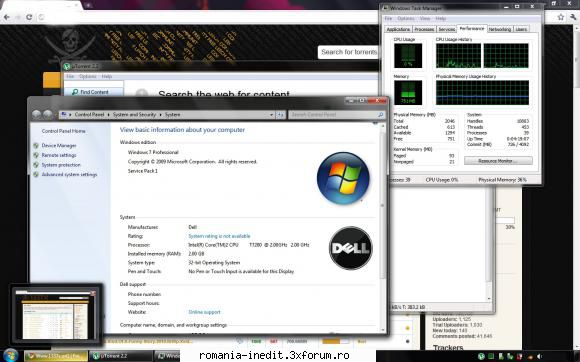Focus the 'Search for torrents' field

348,52
